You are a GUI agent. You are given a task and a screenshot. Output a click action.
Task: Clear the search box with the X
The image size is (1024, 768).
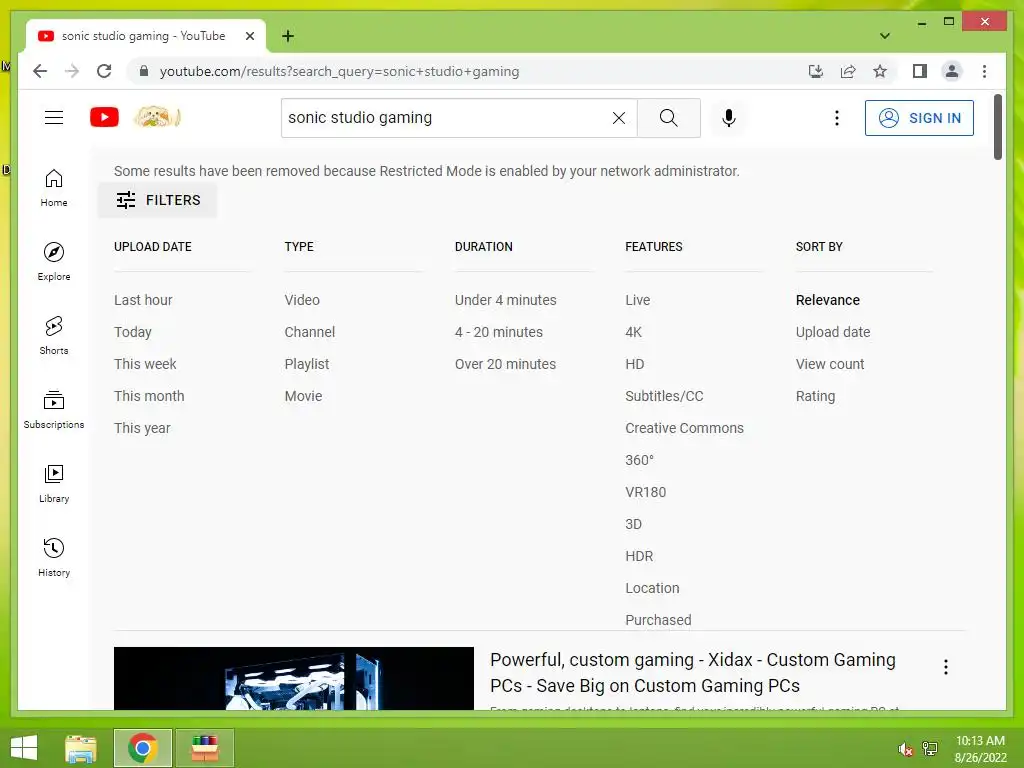pyautogui.click(x=618, y=118)
